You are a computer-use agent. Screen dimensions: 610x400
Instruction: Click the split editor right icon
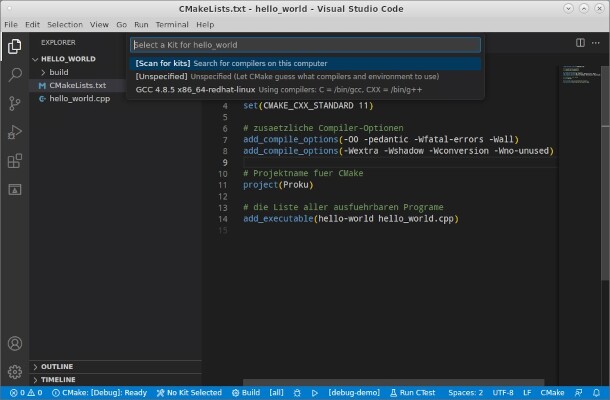580,43
